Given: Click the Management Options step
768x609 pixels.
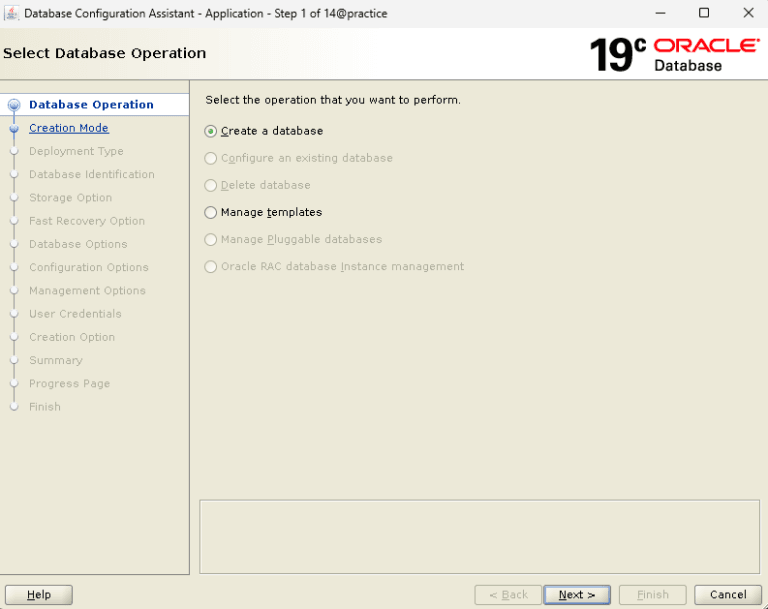Looking at the screenshot, I should pos(87,291).
